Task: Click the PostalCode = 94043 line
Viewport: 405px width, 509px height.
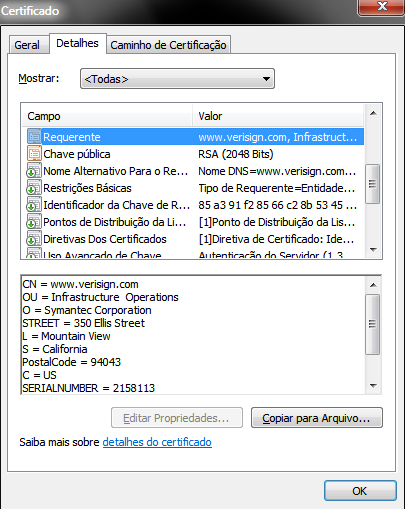Action: pos(71,362)
